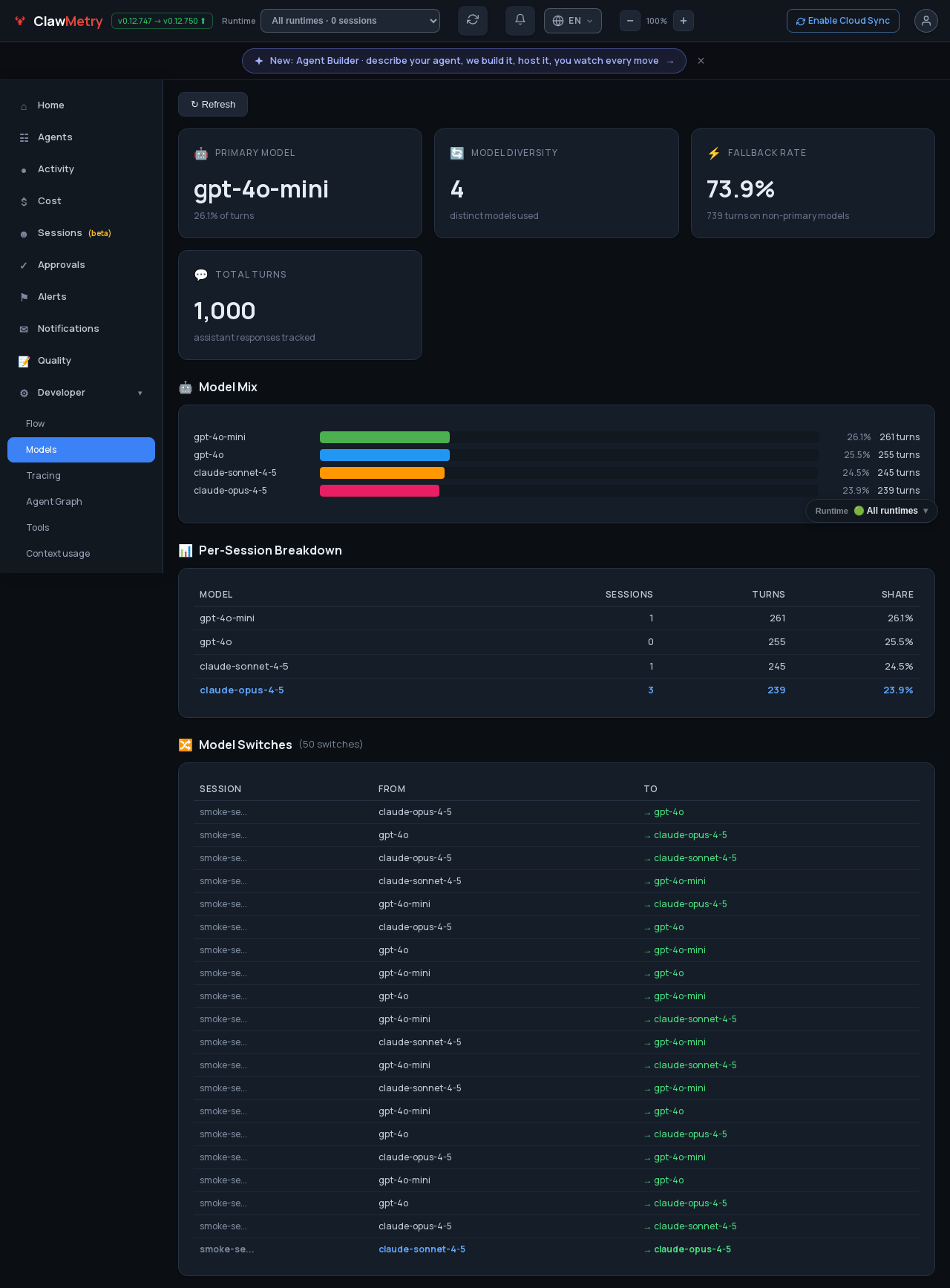Open the Activity page
This screenshot has height=1288, width=950.
coord(82,169)
